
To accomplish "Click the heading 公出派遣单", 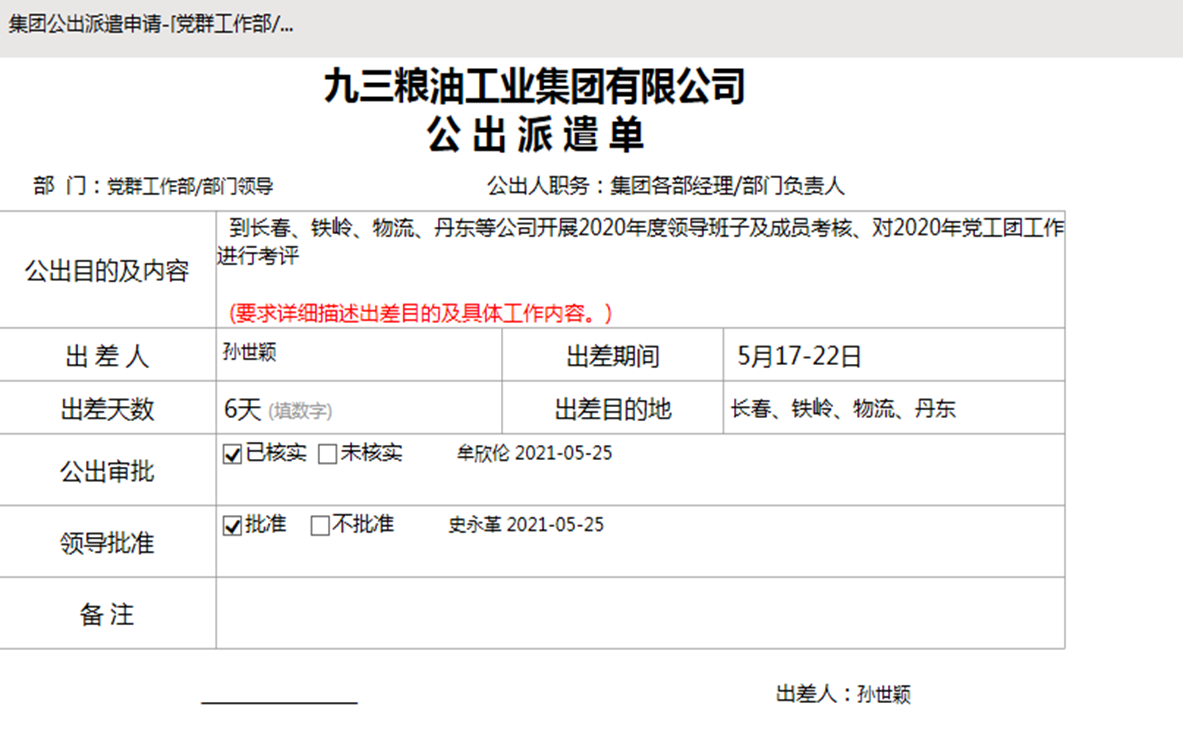I will [x=535, y=135].
